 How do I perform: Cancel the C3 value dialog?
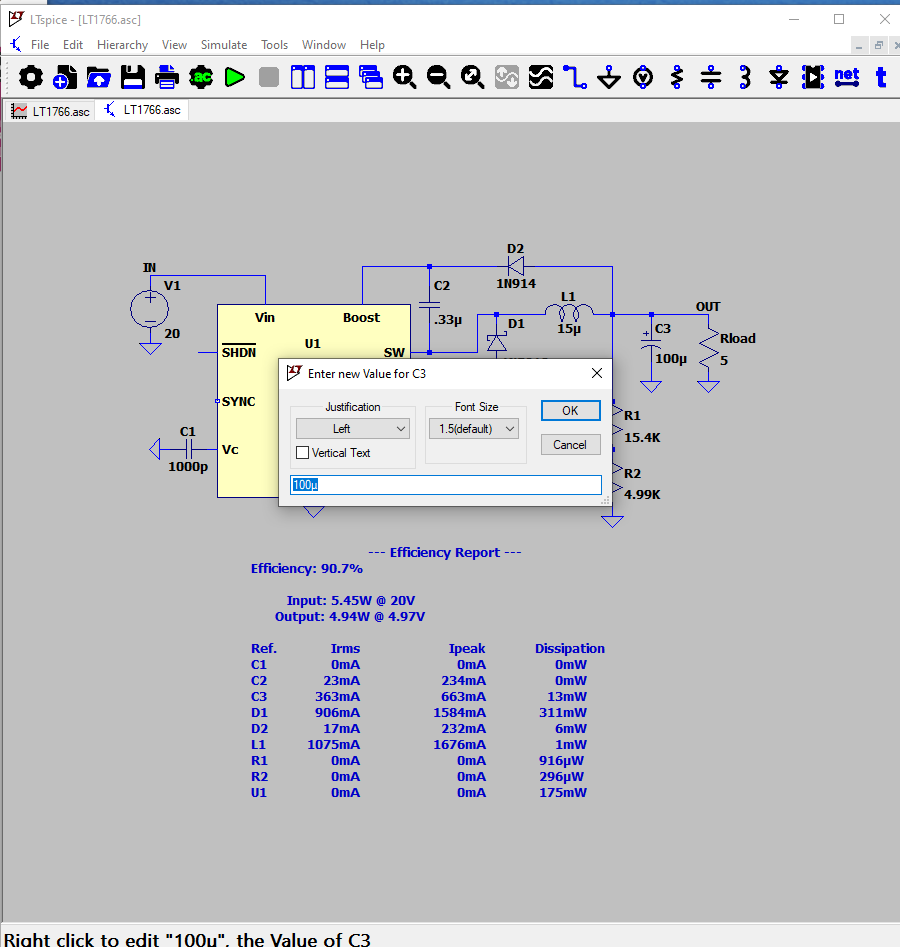click(570, 445)
